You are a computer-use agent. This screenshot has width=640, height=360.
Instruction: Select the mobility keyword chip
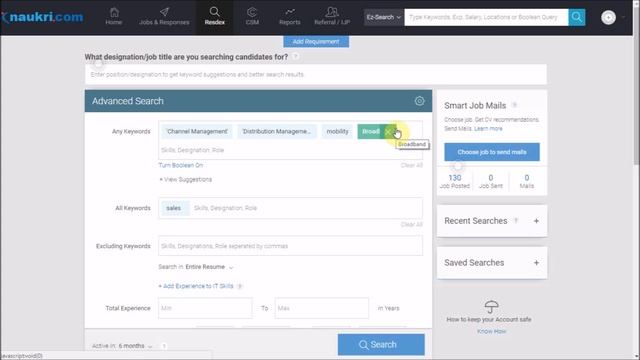click(338, 131)
